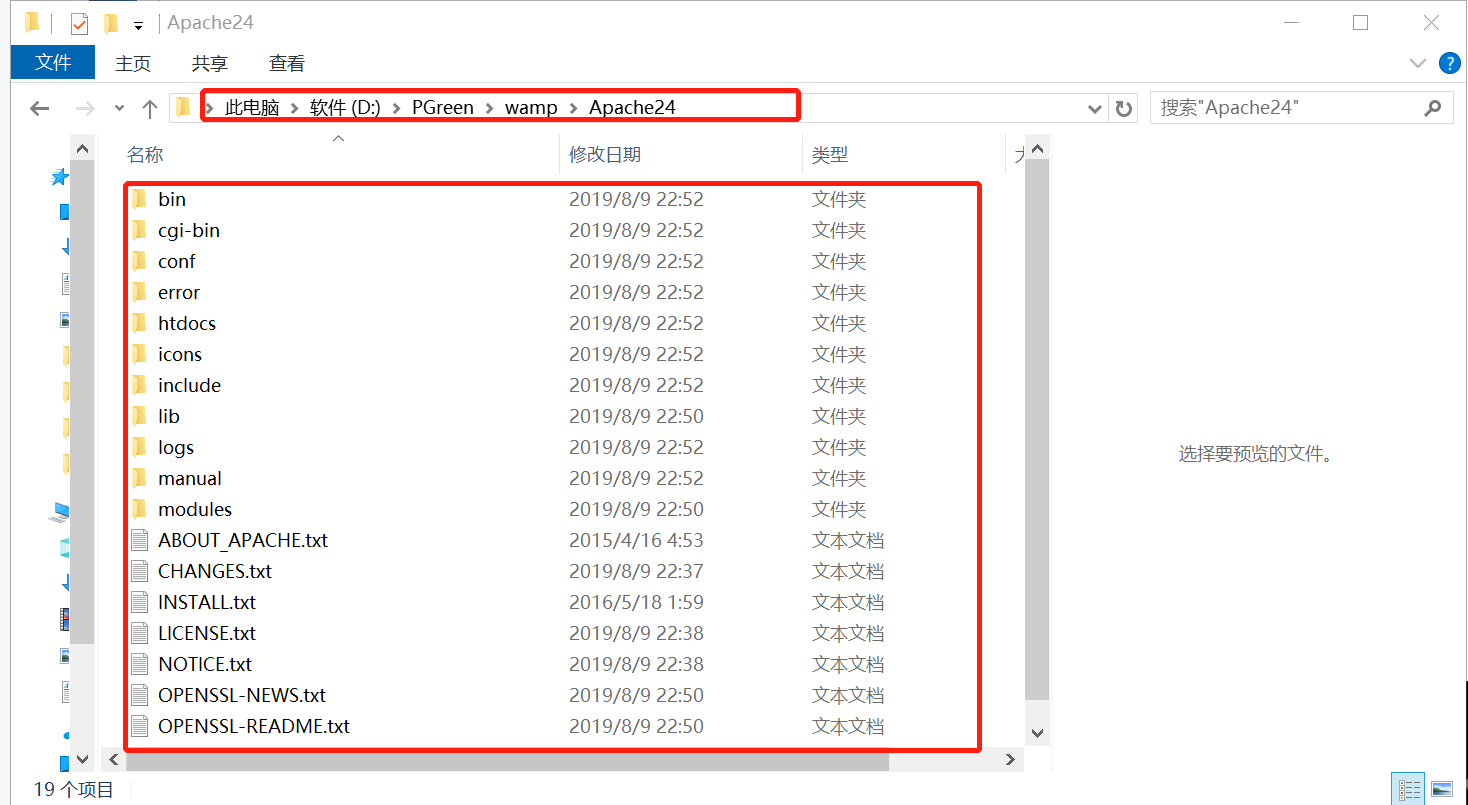1468x805 pixels.
Task: Navigate to wamp breadcrumb
Action: [531, 108]
